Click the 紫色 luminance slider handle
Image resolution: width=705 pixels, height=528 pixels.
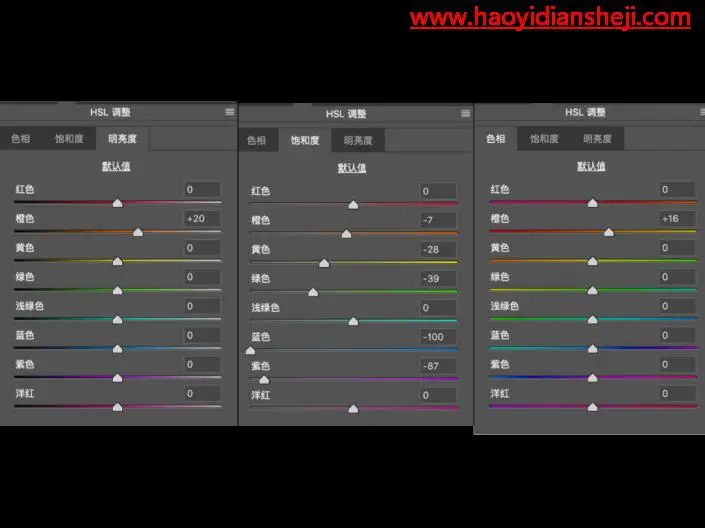[x=117, y=378]
